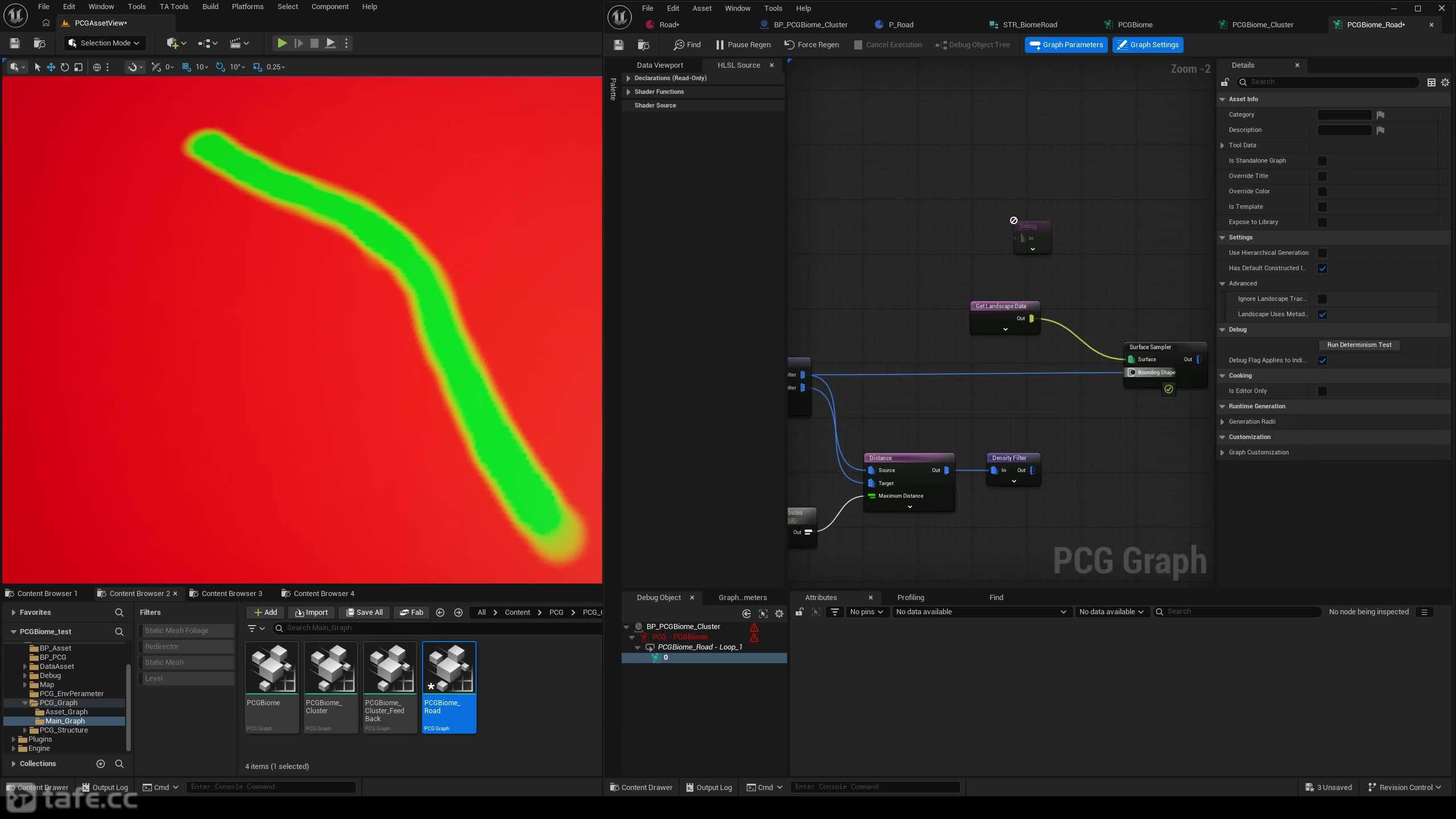Screen dimensions: 1456x819
Task: Toggle rotation snapping icon in viewport
Action: (221, 67)
